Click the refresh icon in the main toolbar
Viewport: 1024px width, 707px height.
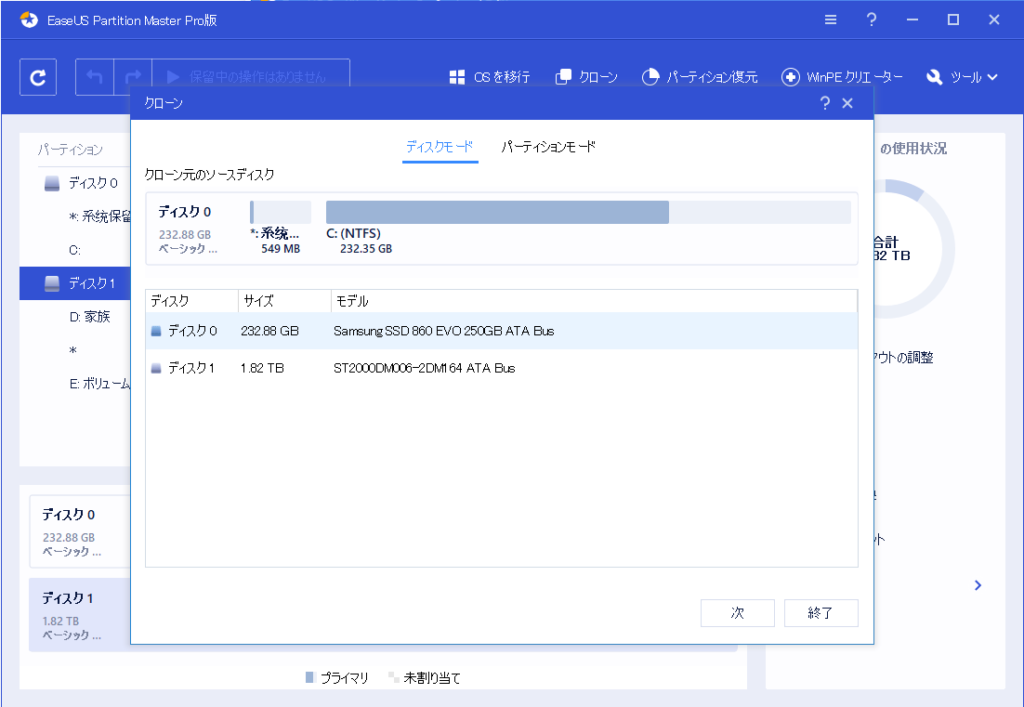point(38,77)
